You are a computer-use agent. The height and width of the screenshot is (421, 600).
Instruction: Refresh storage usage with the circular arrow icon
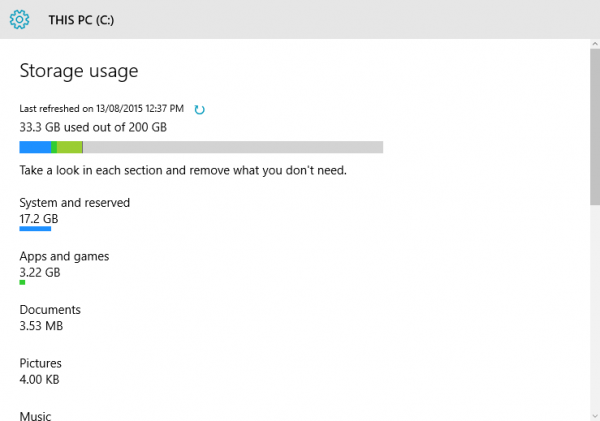[x=199, y=109]
